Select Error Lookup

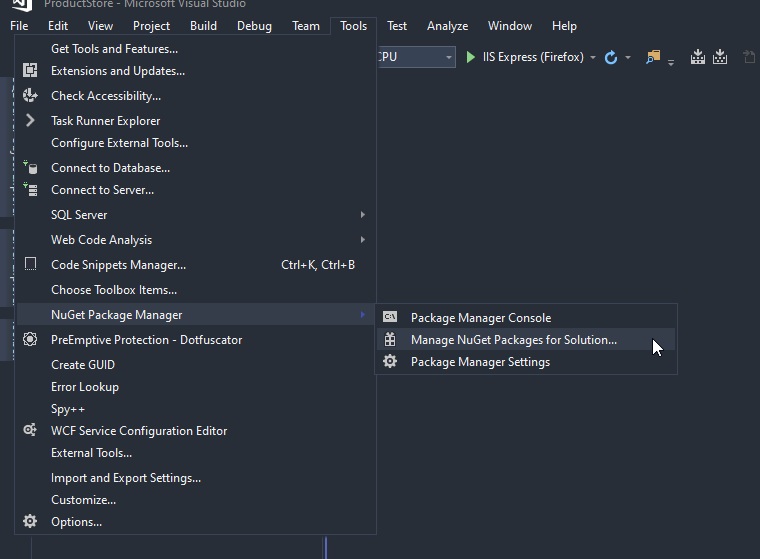point(196,386)
